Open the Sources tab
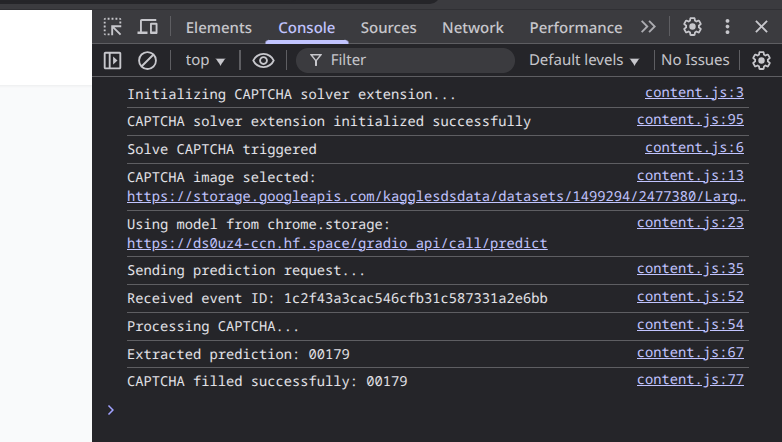Image resolution: width=782 pixels, height=442 pixels. pyautogui.click(x=389, y=28)
